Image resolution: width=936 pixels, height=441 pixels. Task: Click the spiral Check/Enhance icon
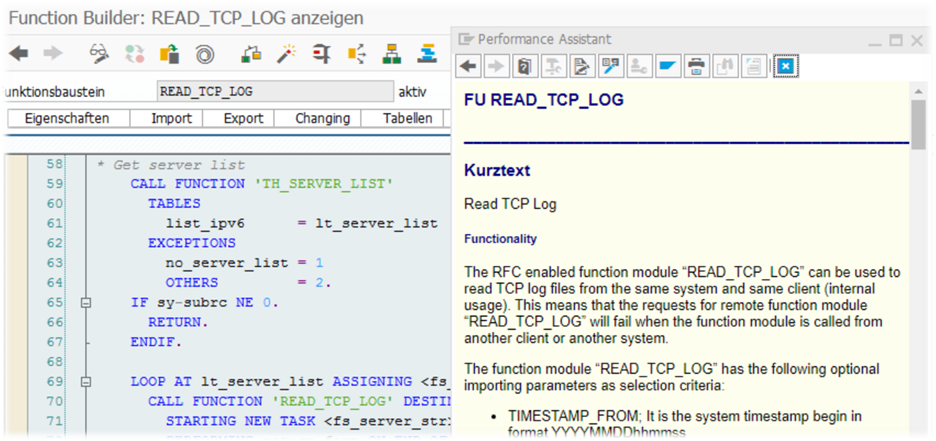(205, 54)
